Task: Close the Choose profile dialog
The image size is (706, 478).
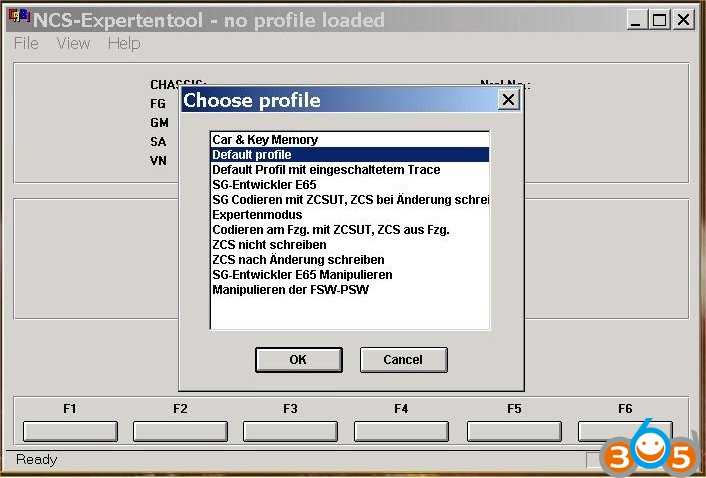Action: point(508,100)
